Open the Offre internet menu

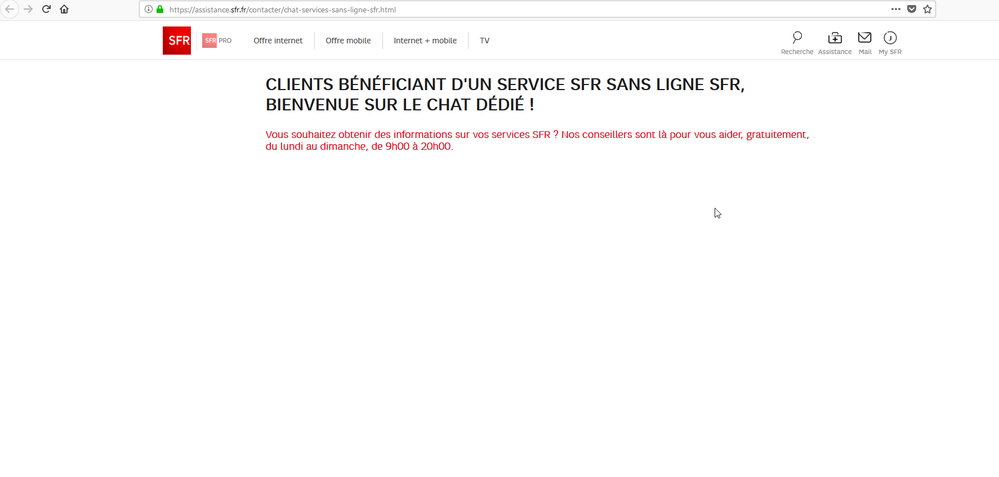[278, 41]
